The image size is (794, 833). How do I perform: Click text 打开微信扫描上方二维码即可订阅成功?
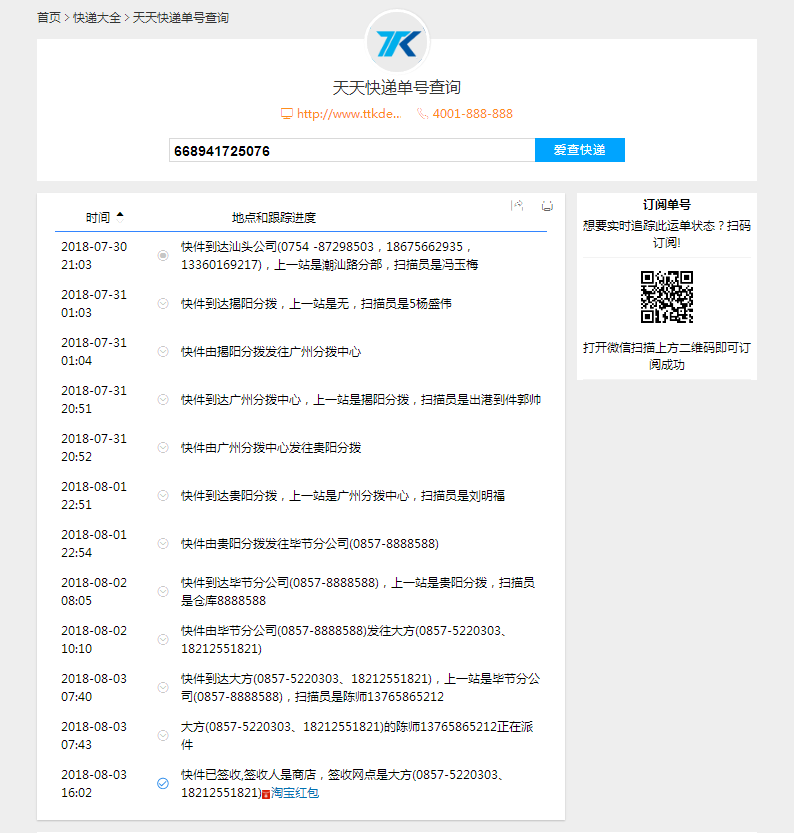click(667, 356)
